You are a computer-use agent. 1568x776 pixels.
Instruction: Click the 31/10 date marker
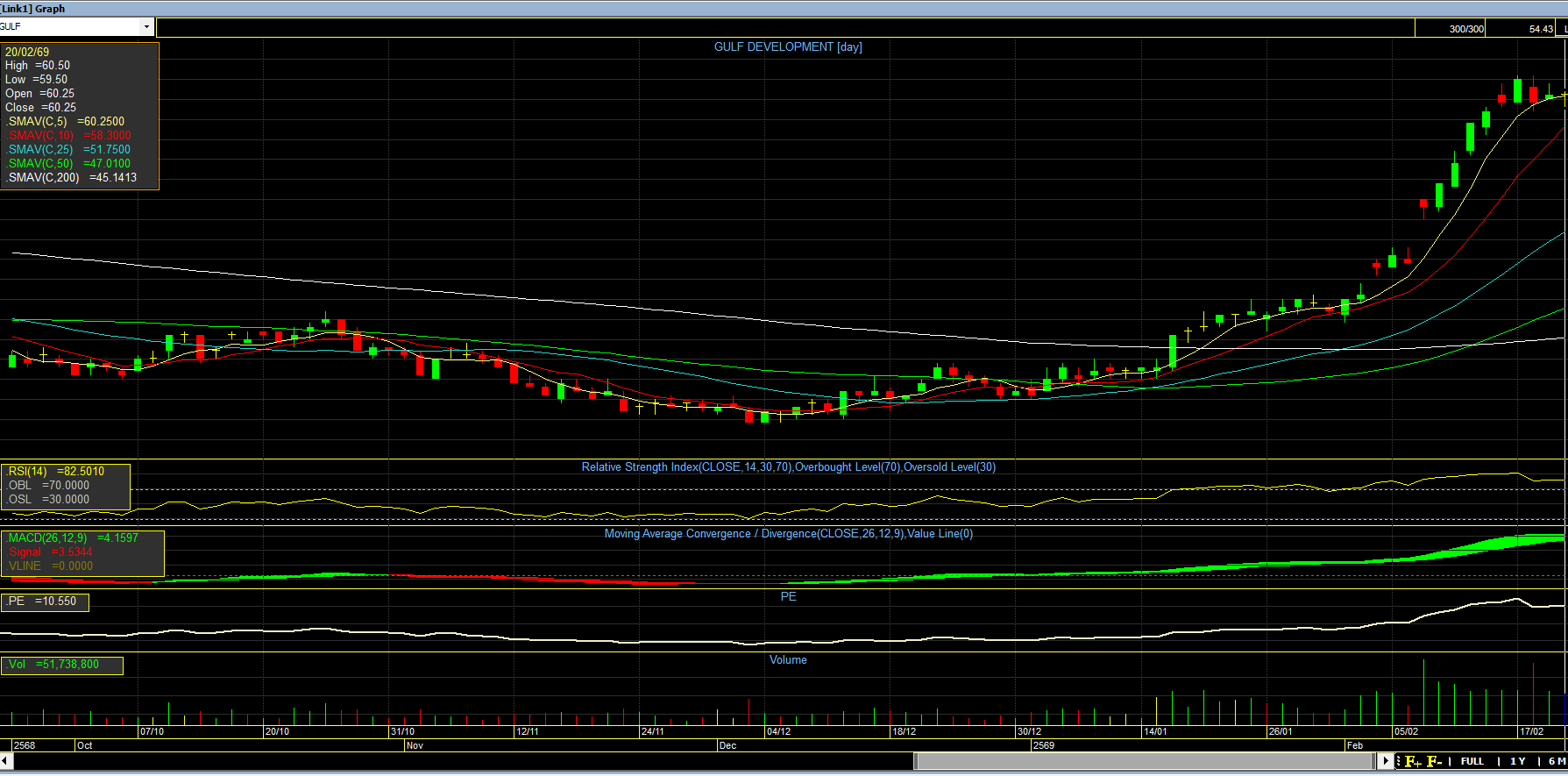[402, 731]
